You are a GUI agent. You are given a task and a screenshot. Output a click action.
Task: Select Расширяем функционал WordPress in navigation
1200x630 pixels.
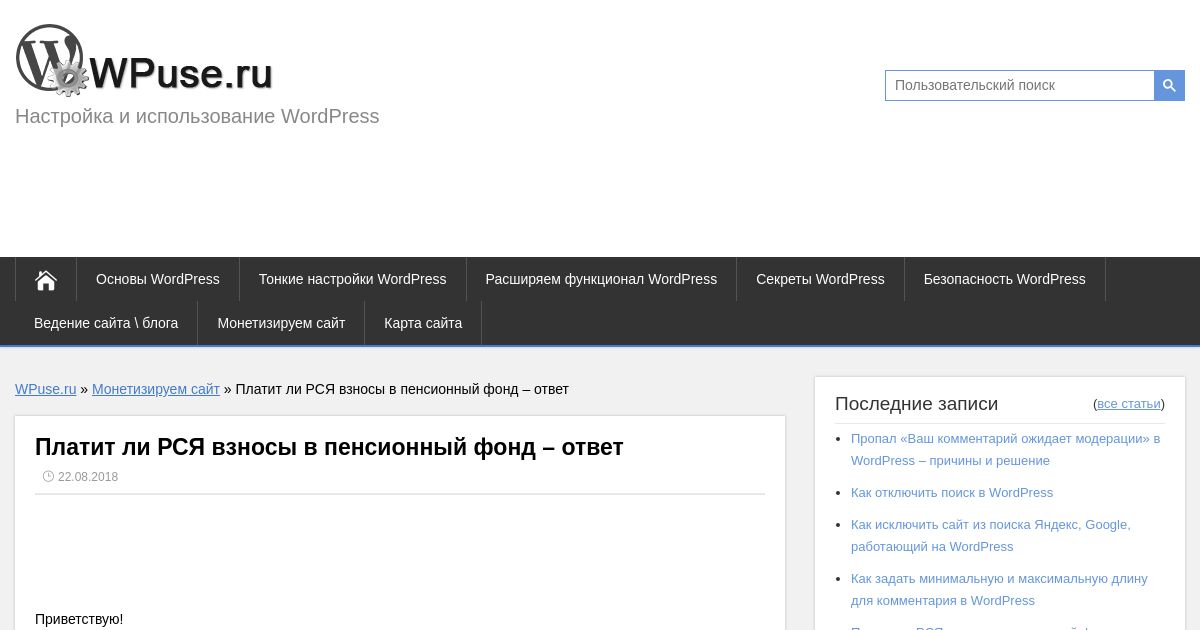[x=601, y=280]
